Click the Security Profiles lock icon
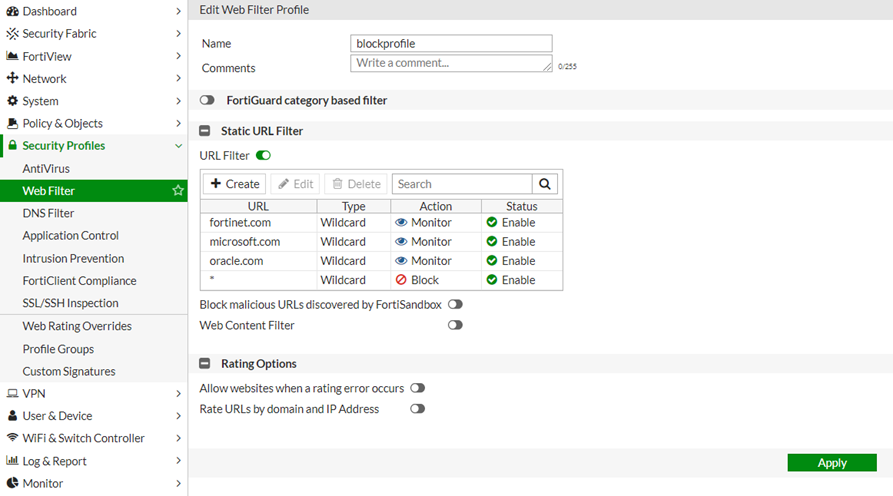893x496 pixels. click(x=13, y=146)
